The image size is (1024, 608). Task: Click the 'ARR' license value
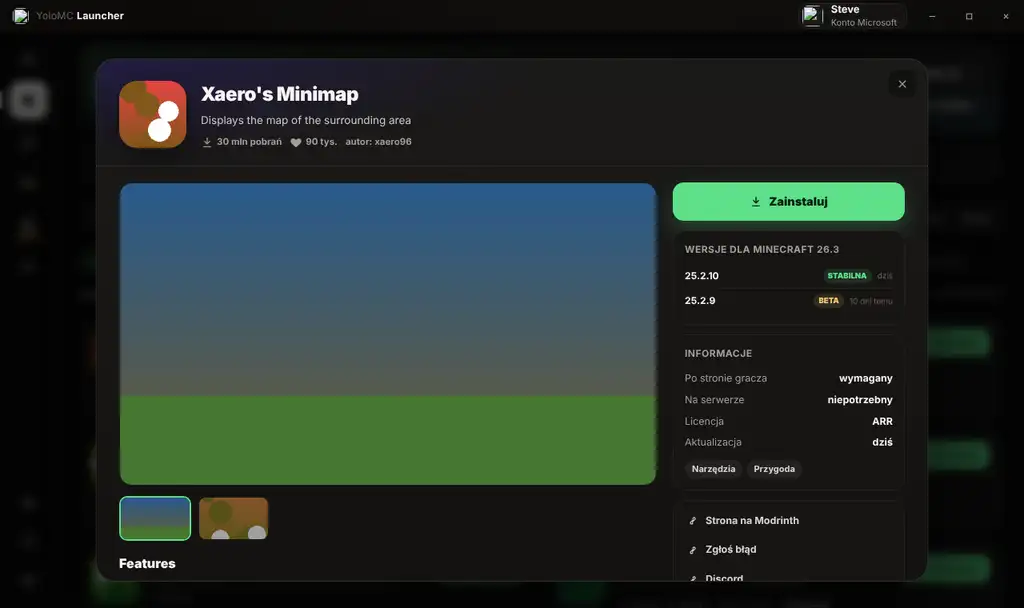882,421
